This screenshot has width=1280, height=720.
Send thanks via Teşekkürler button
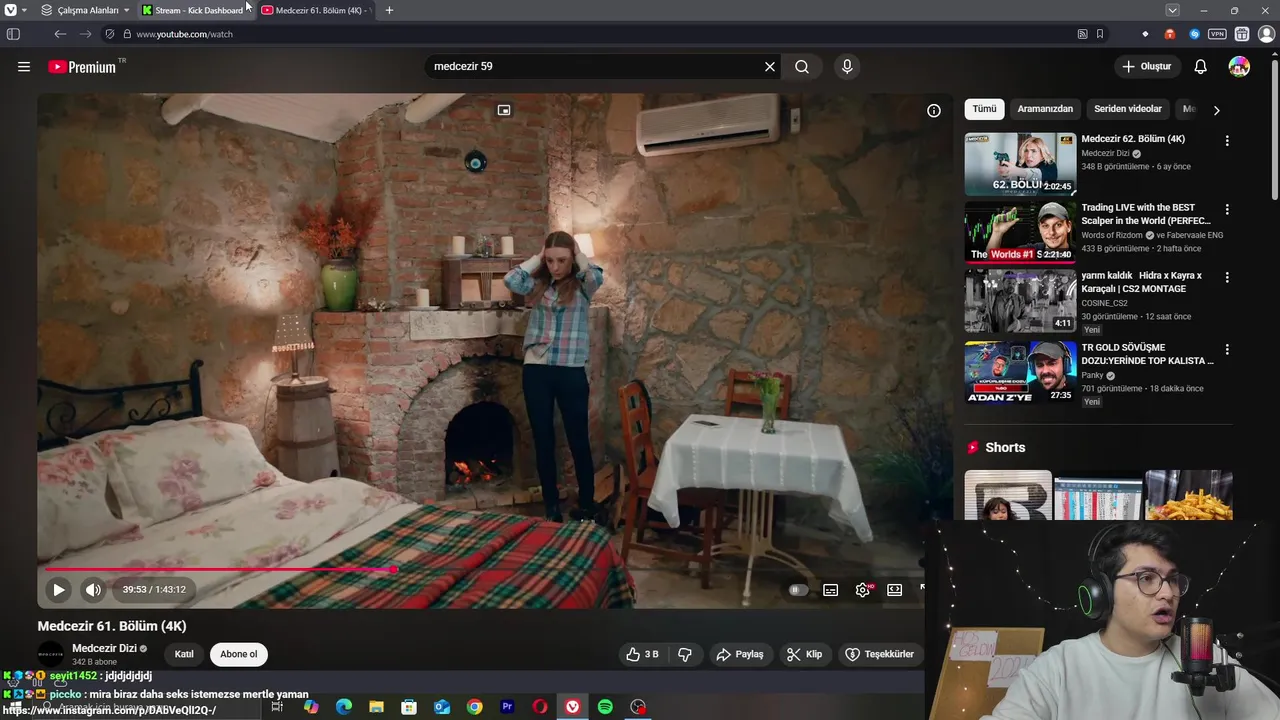[880, 654]
